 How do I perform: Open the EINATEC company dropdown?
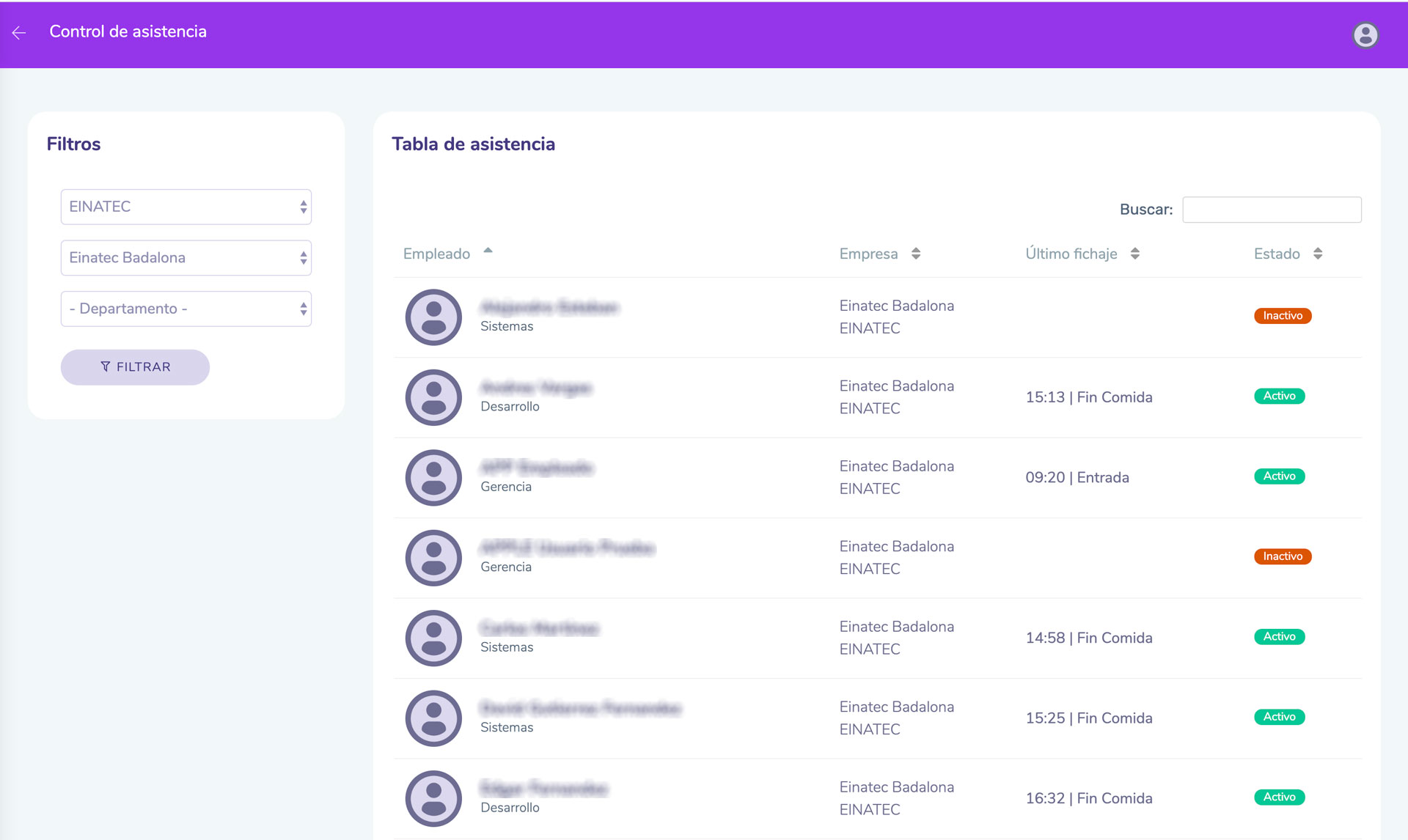[x=186, y=207]
